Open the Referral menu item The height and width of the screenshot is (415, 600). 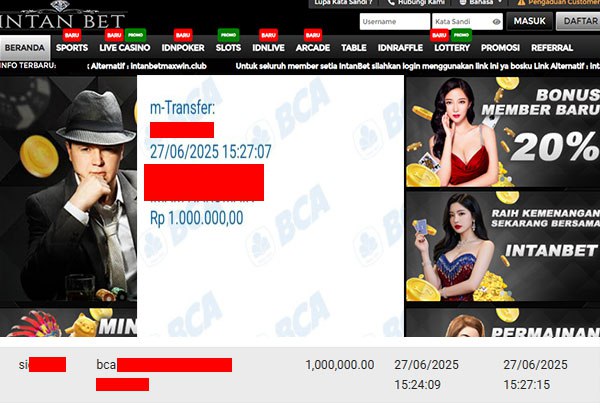552,48
